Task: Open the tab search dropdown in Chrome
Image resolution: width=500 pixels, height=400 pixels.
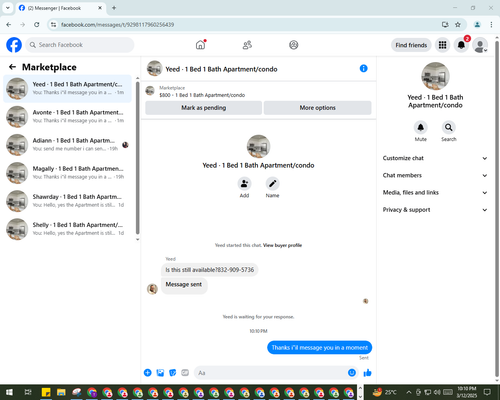Action: click(8, 8)
